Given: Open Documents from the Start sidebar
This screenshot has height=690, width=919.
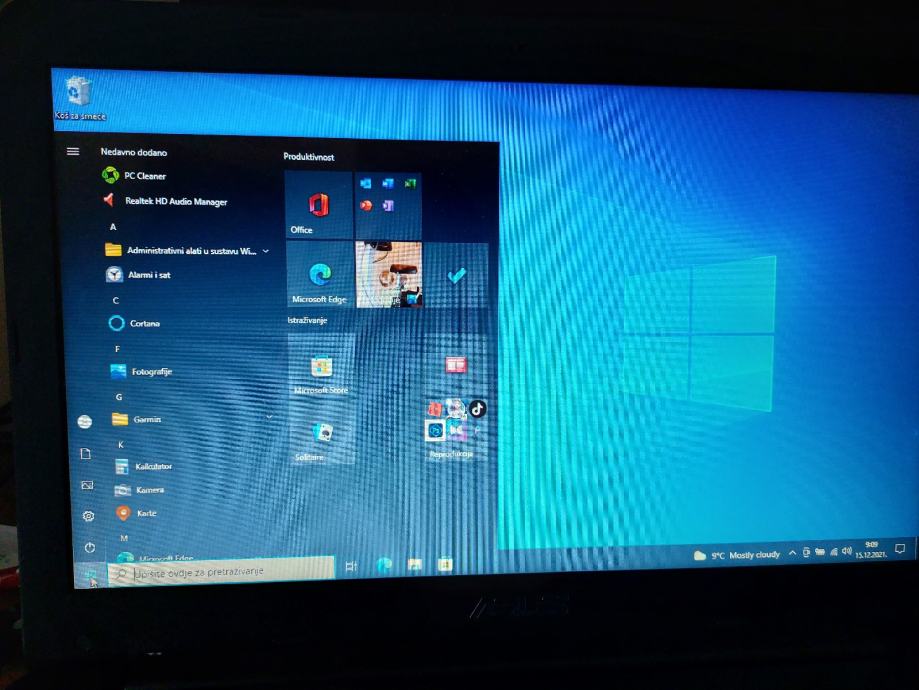Looking at the screenshot, I should pyautogui.click(x=86, y=453).
